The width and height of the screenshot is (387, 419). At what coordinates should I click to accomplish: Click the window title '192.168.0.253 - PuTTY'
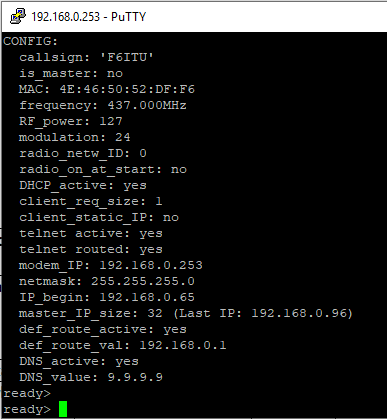[89, 17]
